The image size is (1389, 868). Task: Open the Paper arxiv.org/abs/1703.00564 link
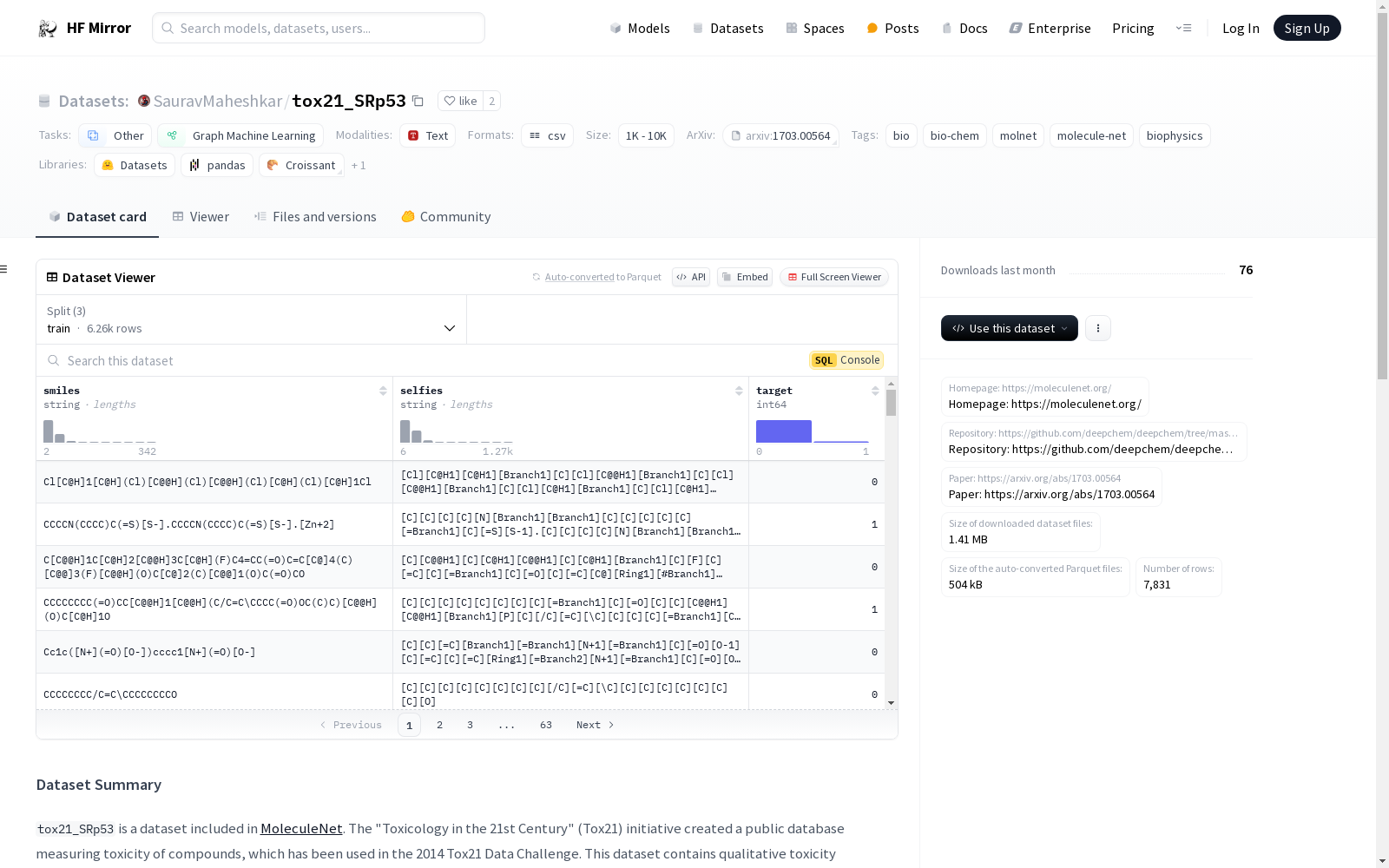[1051, 487]
